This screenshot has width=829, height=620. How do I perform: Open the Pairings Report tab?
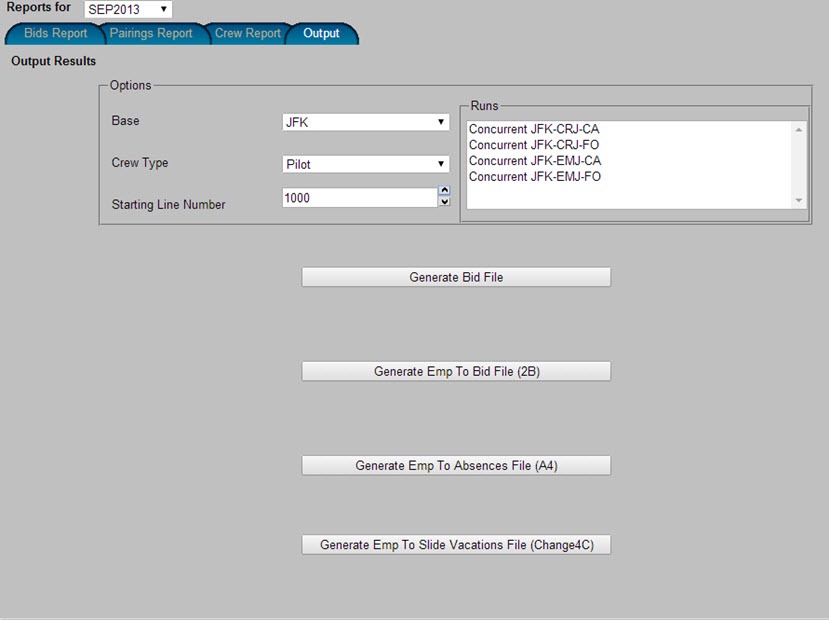click(151, 33)
